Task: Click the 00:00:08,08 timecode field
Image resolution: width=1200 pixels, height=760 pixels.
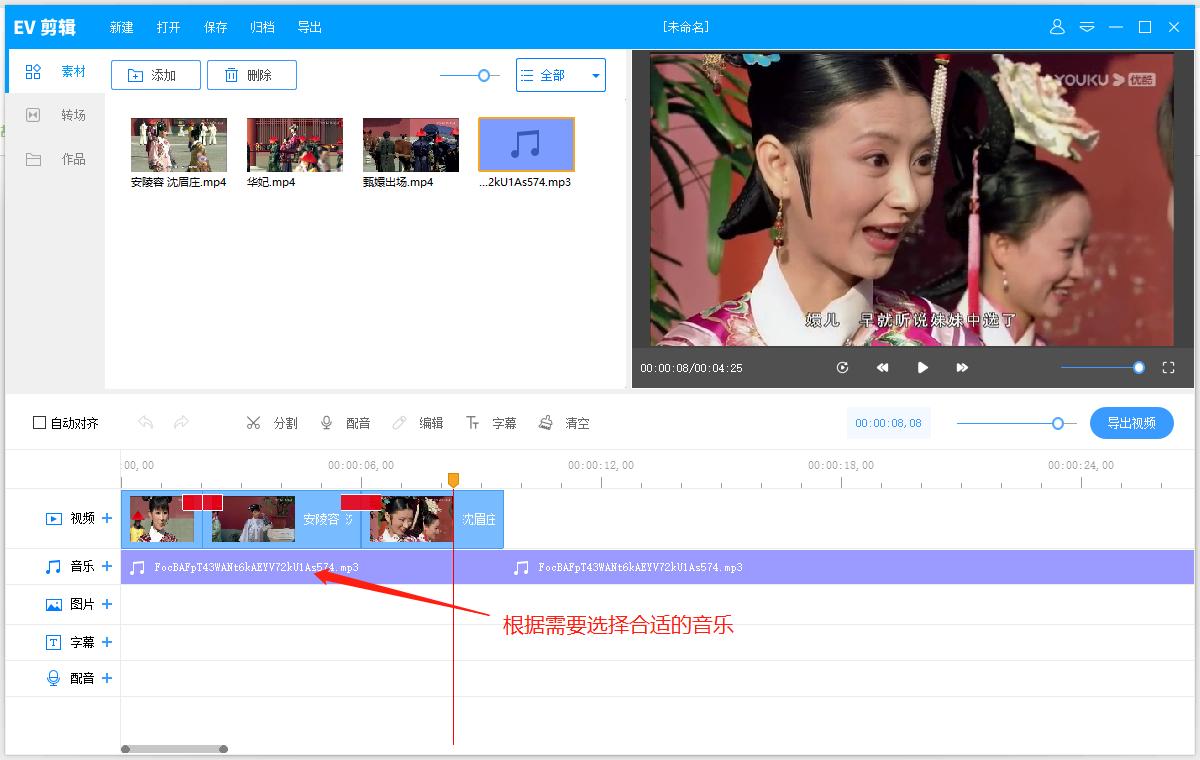Action: [x=888, y=423]
